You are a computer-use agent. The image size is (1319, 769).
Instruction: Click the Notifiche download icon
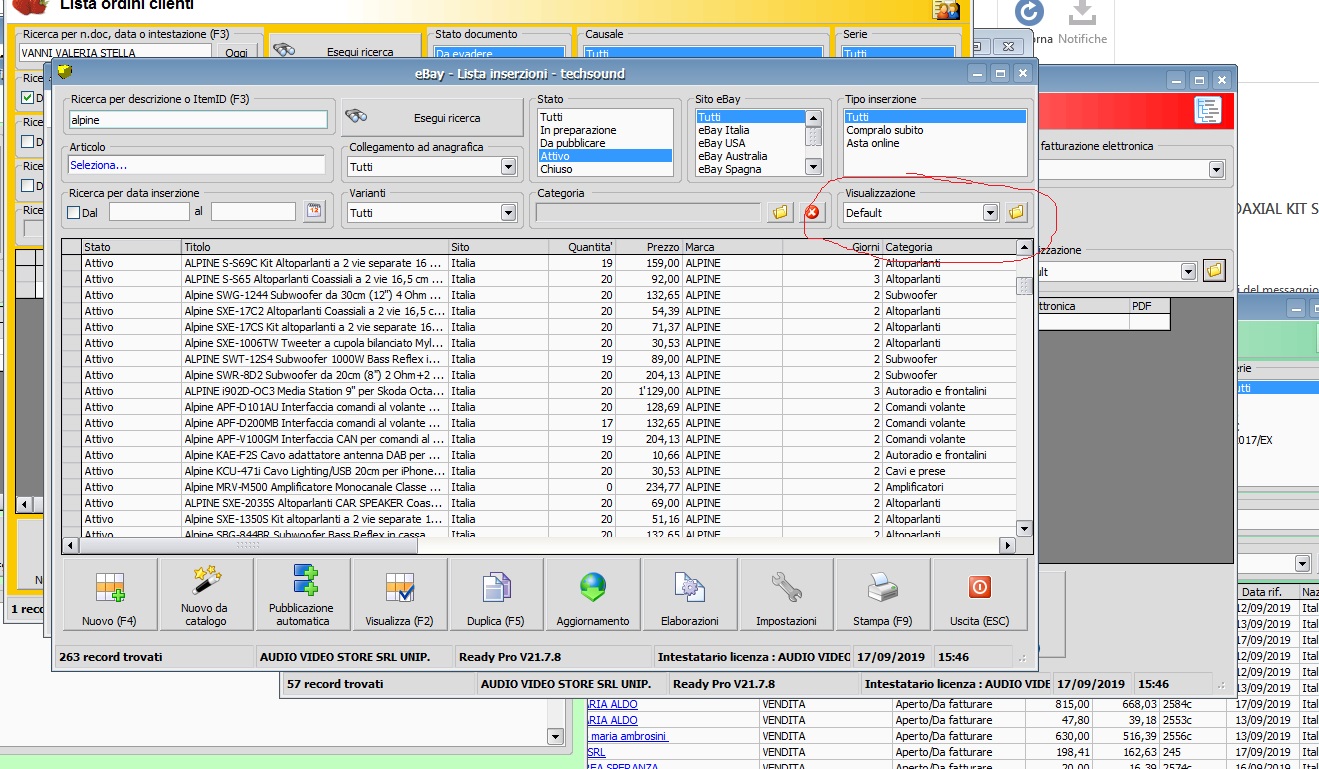[1080, 15]
